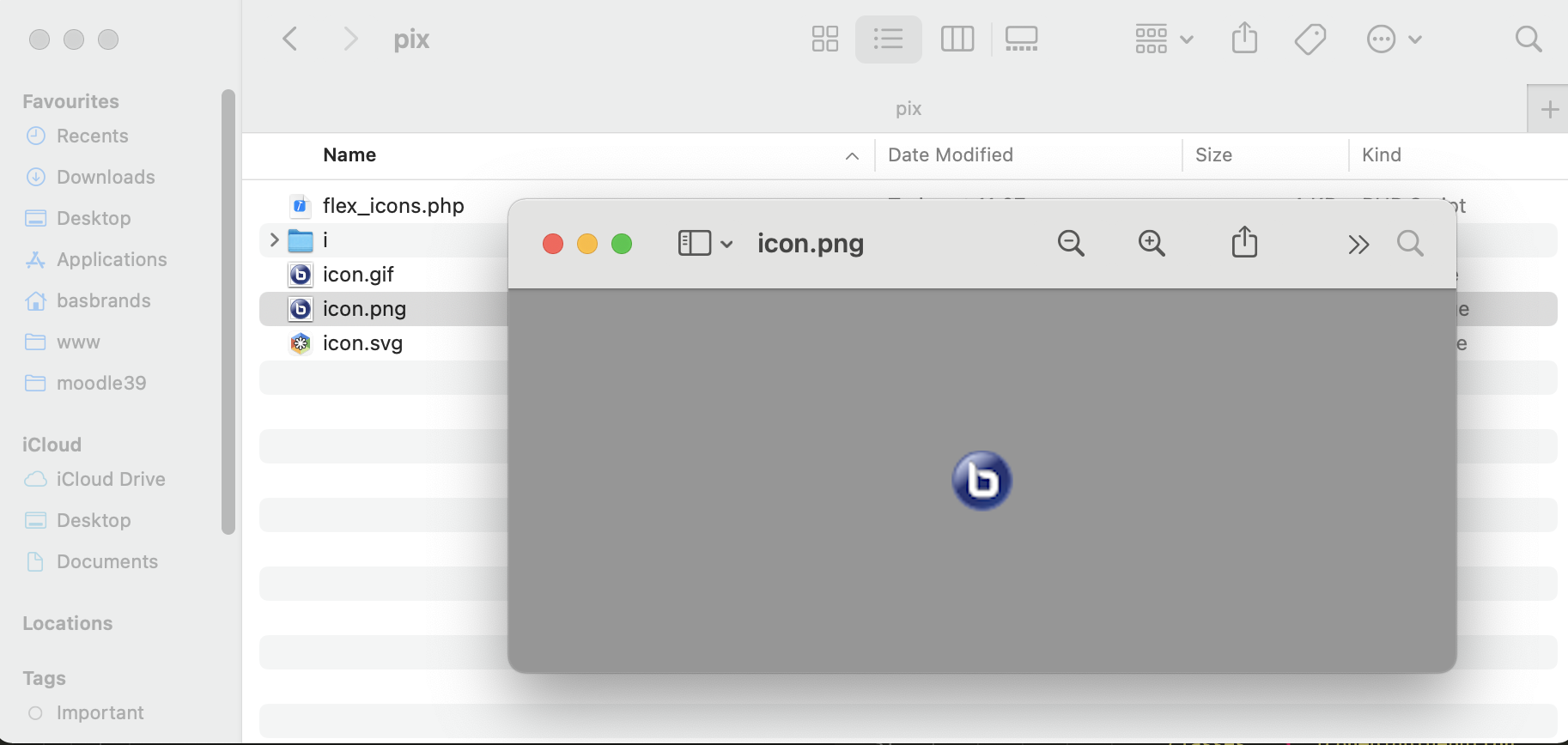Switch Finder to icon view

[x=825, y=39]
